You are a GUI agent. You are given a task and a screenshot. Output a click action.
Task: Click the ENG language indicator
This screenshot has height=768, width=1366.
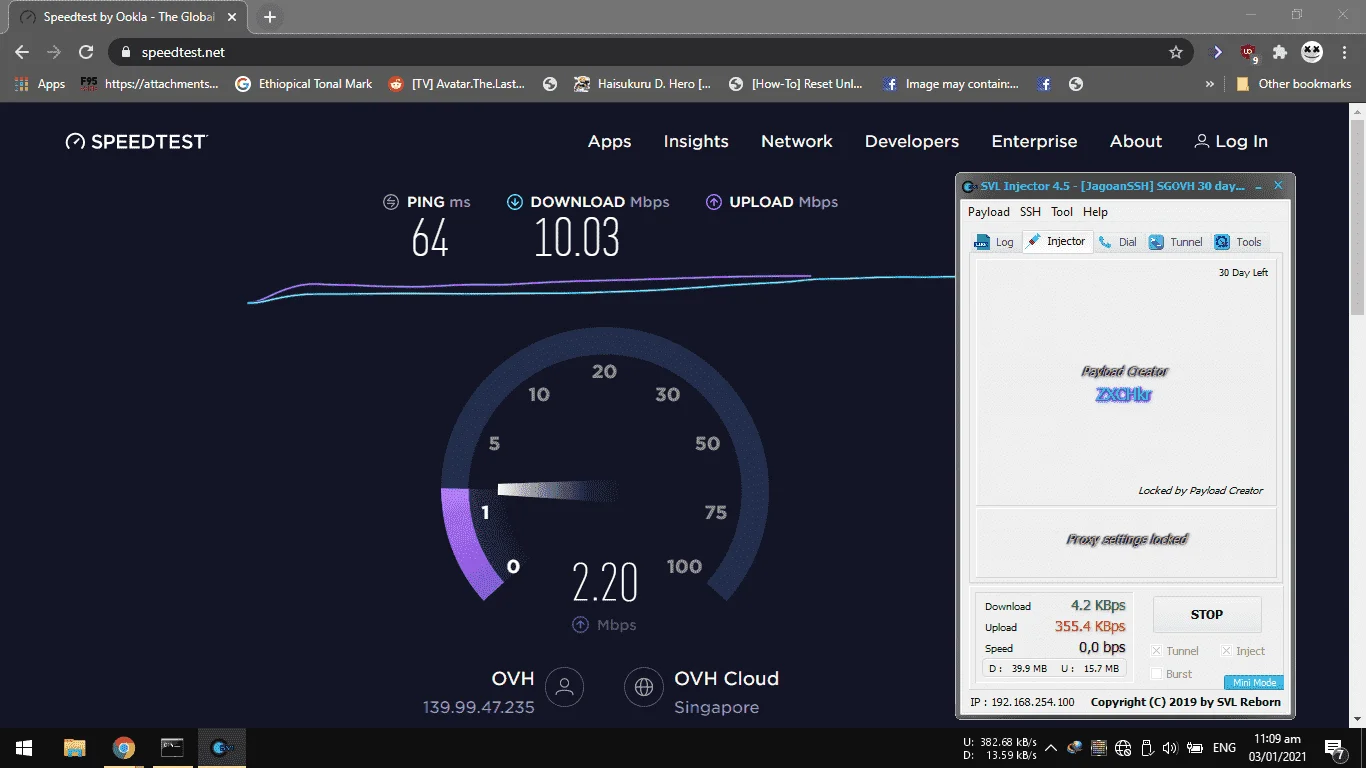[1224, 748]
